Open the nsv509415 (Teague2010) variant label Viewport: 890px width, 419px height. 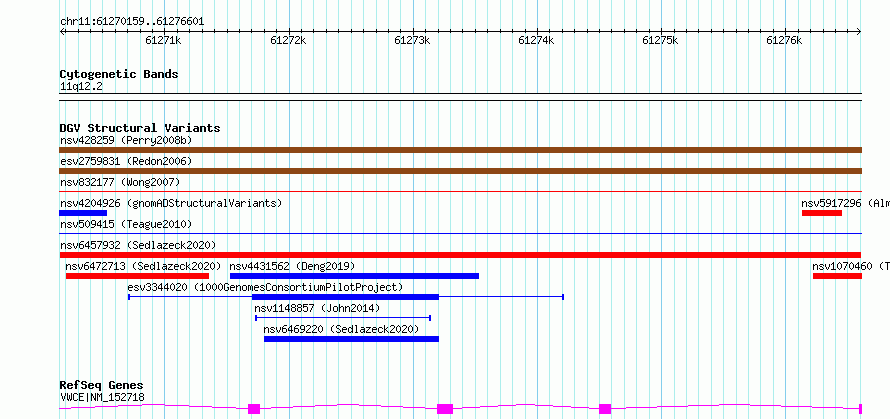point(126,224)
